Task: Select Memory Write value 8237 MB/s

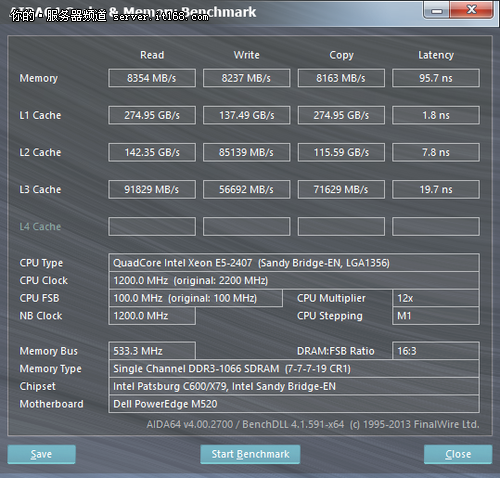Action: 246,78
